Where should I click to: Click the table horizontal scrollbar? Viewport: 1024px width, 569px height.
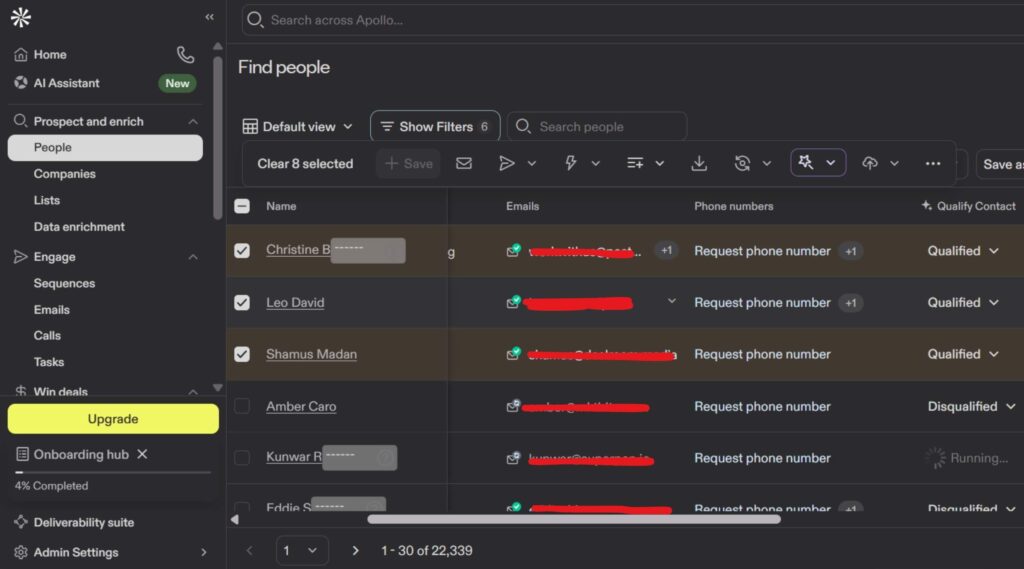[573, 519]
